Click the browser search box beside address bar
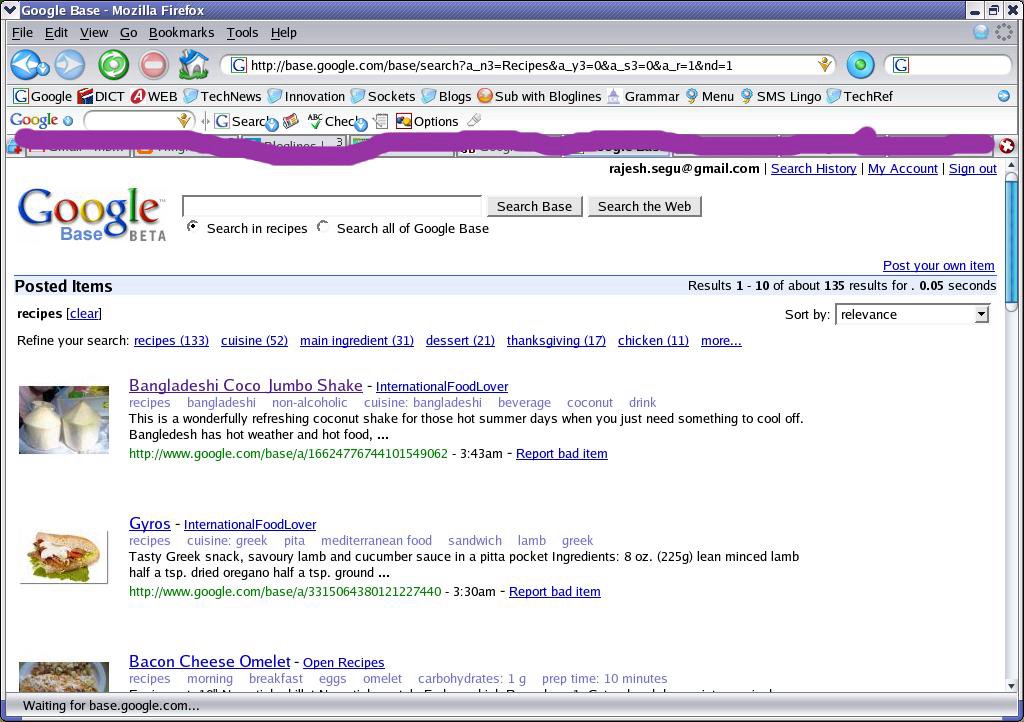 point(948,65)
